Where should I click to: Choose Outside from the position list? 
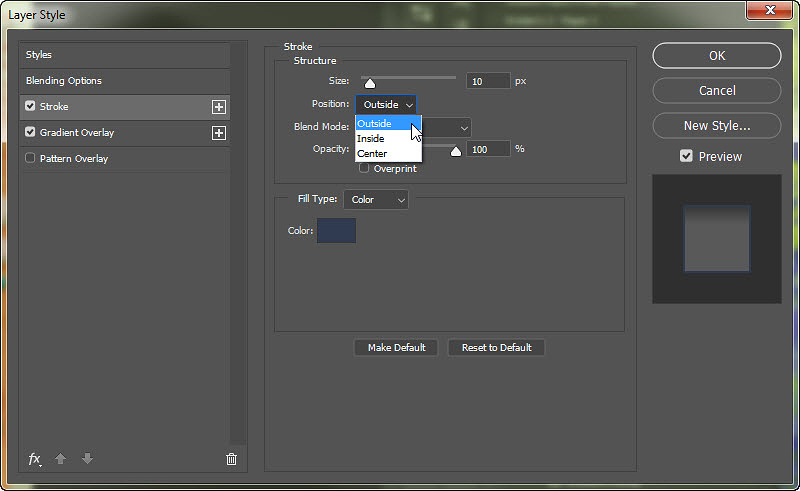388,124
